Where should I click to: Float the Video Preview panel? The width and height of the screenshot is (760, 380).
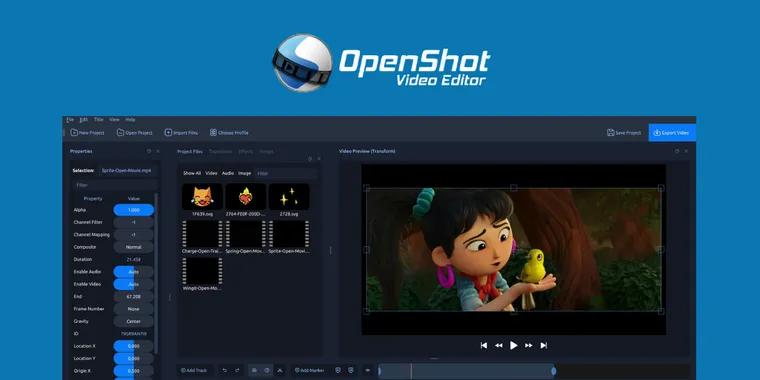coord(677,151)
